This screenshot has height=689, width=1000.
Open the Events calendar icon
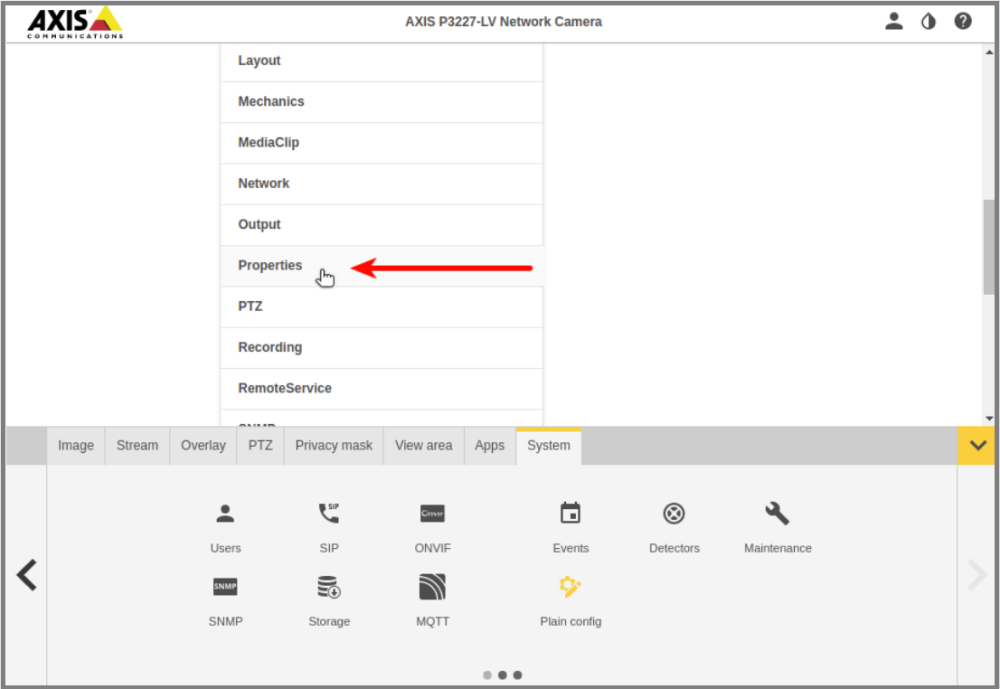(x=570, y=513)
